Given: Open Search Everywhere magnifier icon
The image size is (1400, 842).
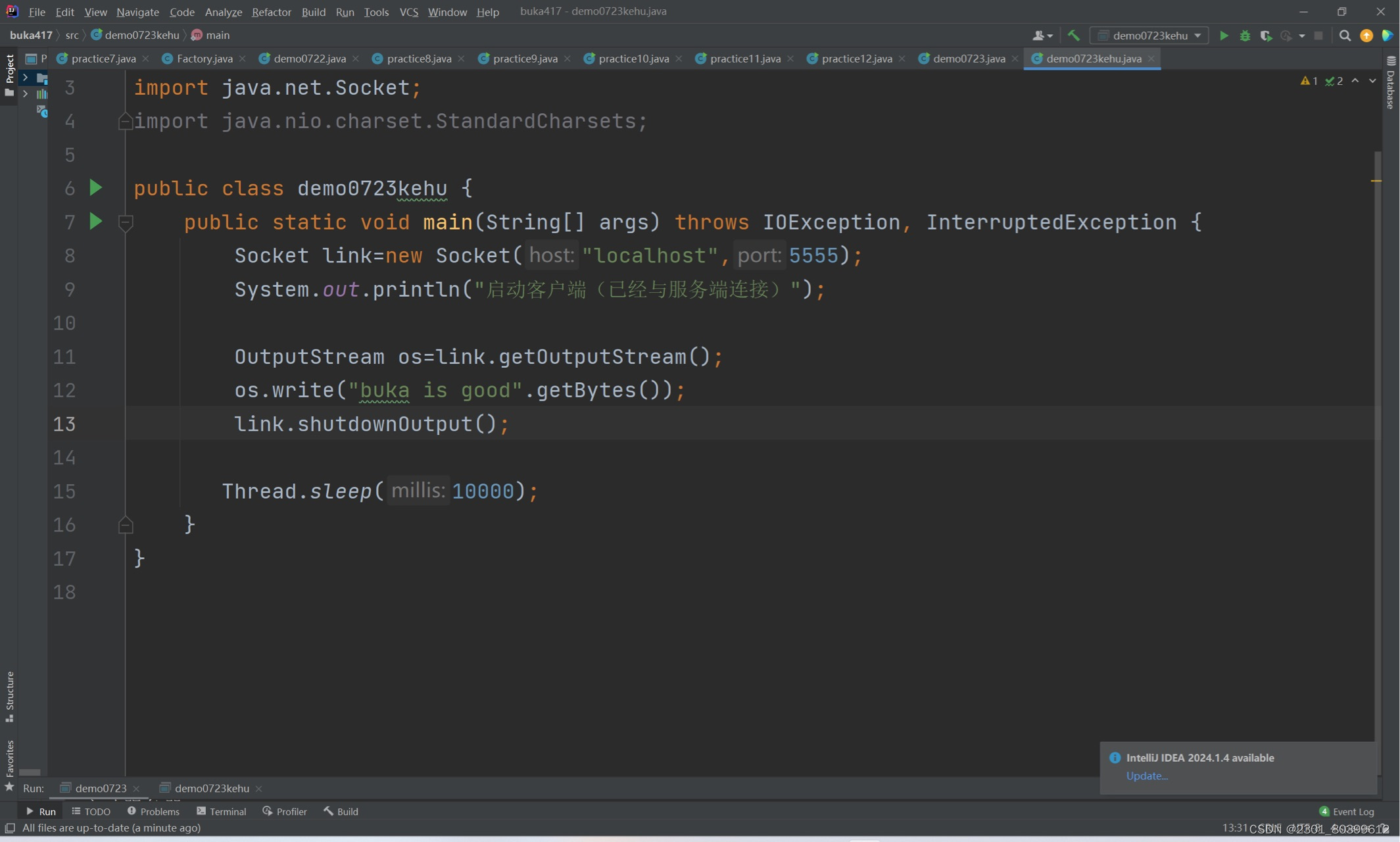Looking at the screenshot, I should tap(1345, 36).
